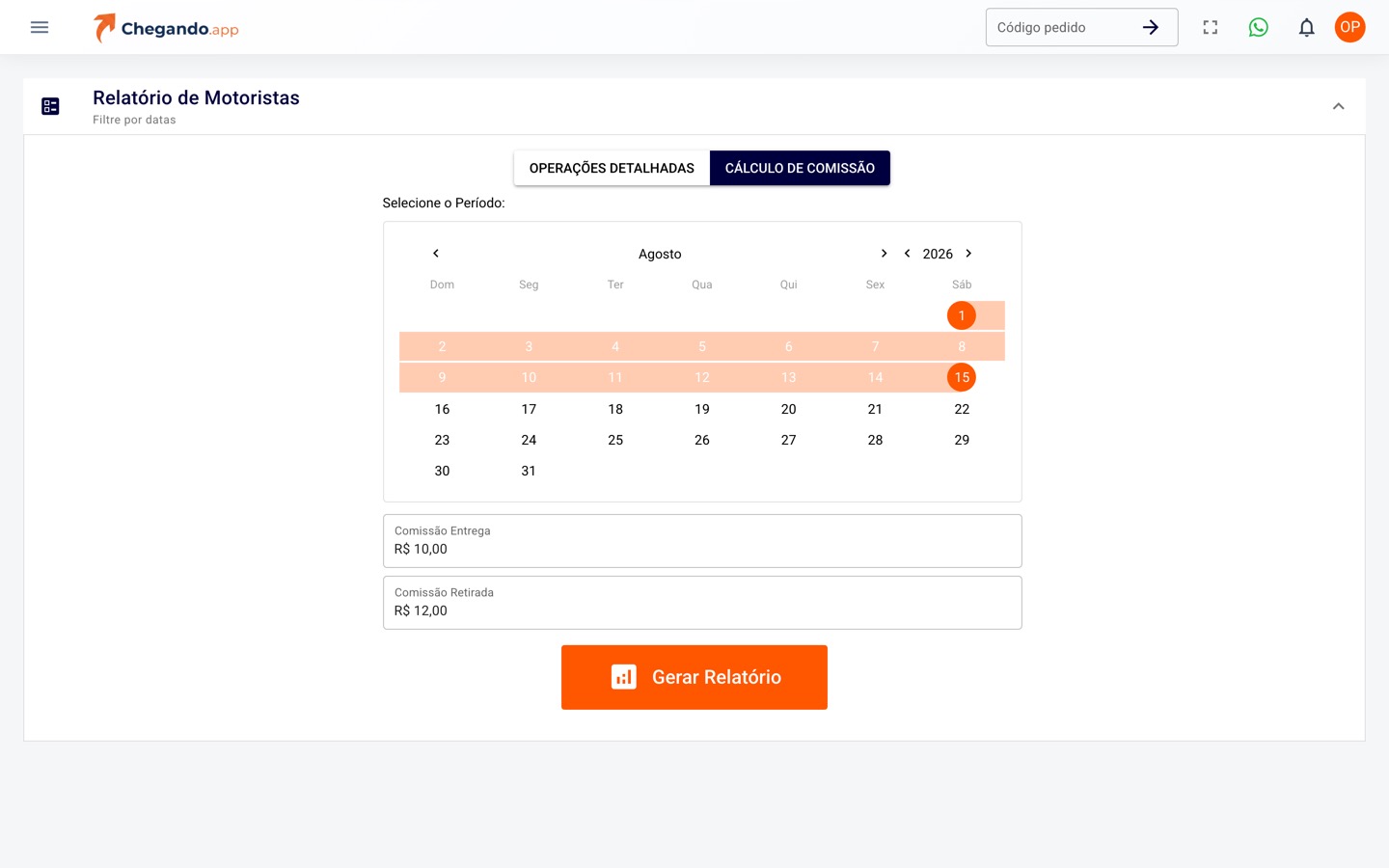Toggle fullscreen mode icon
The width and height of the screenshot is (1389, 868).
tap(1211, 27)
